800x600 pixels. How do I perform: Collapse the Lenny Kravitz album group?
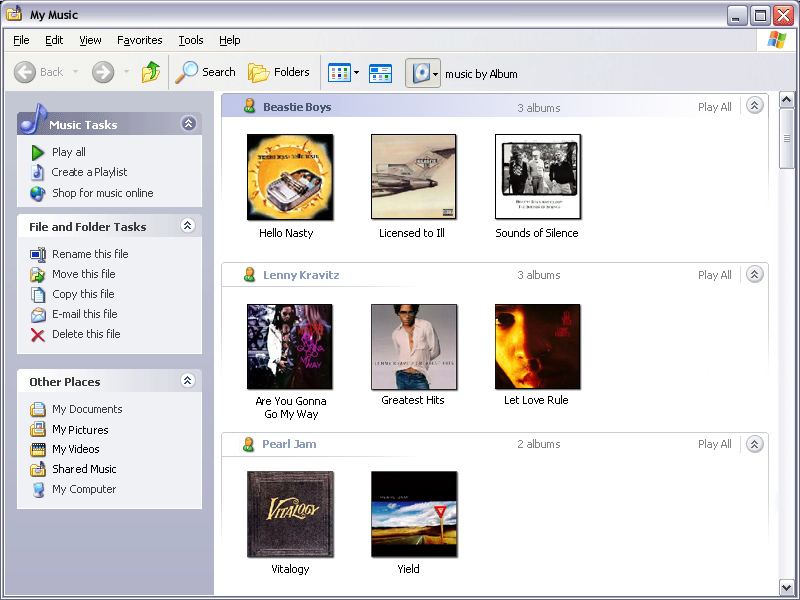coord(755,274)
